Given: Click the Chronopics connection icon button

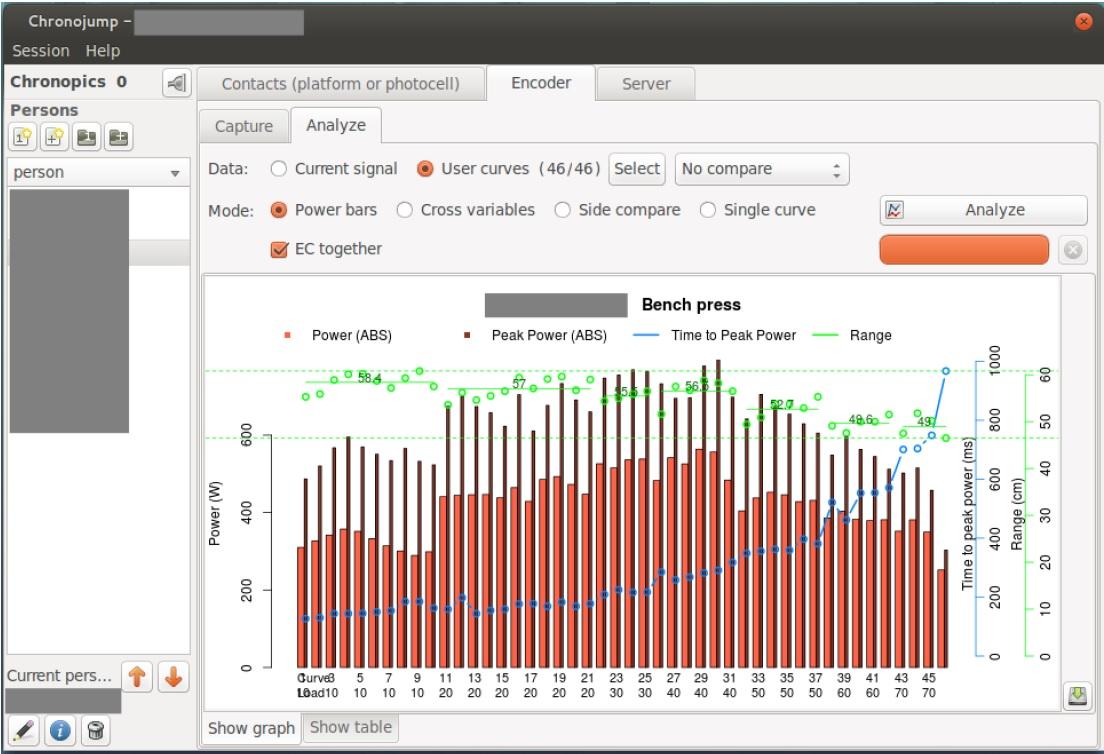Looking at the screenshot, I should coord(175,84).
